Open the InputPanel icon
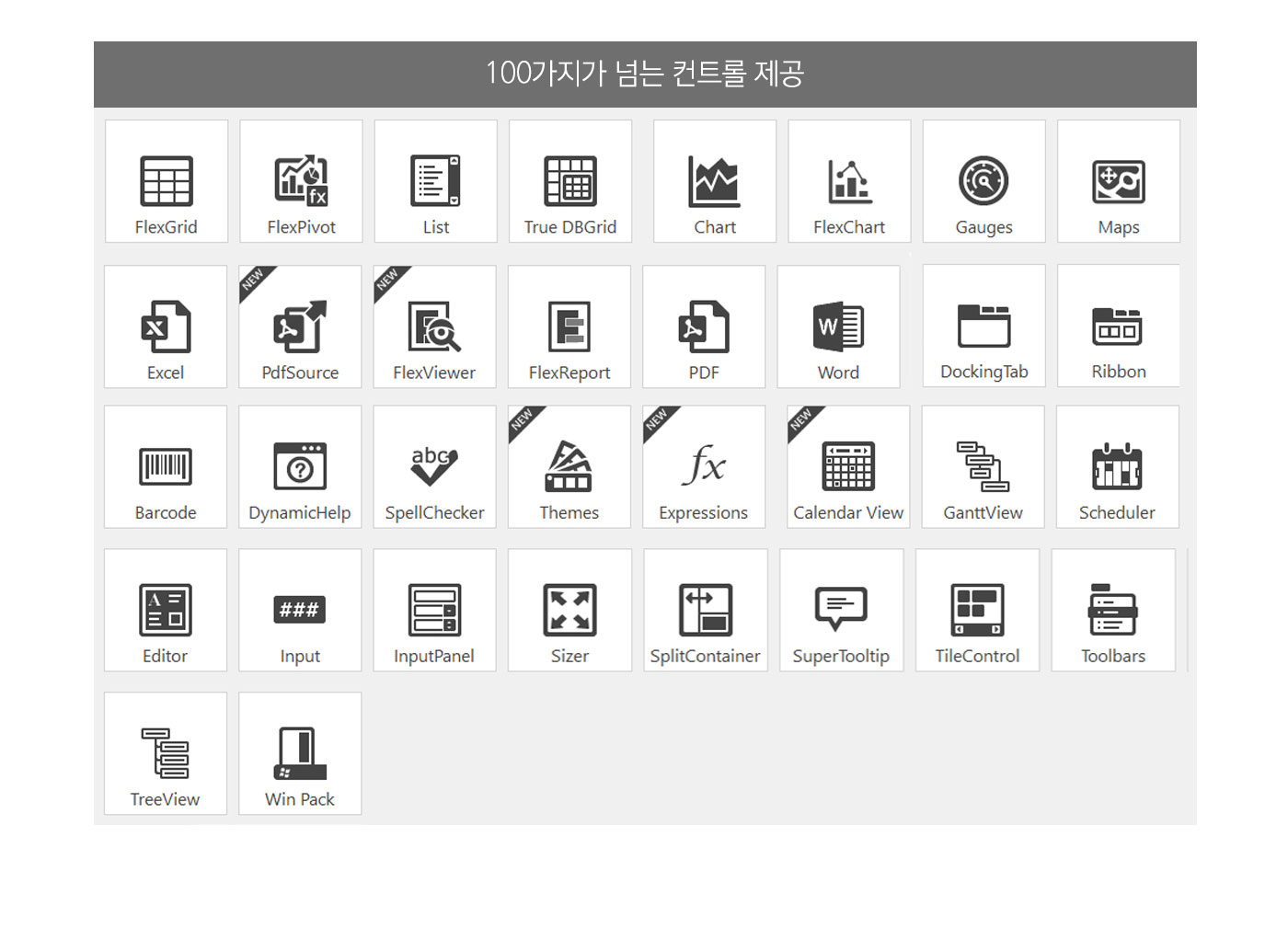 (434, 610)
